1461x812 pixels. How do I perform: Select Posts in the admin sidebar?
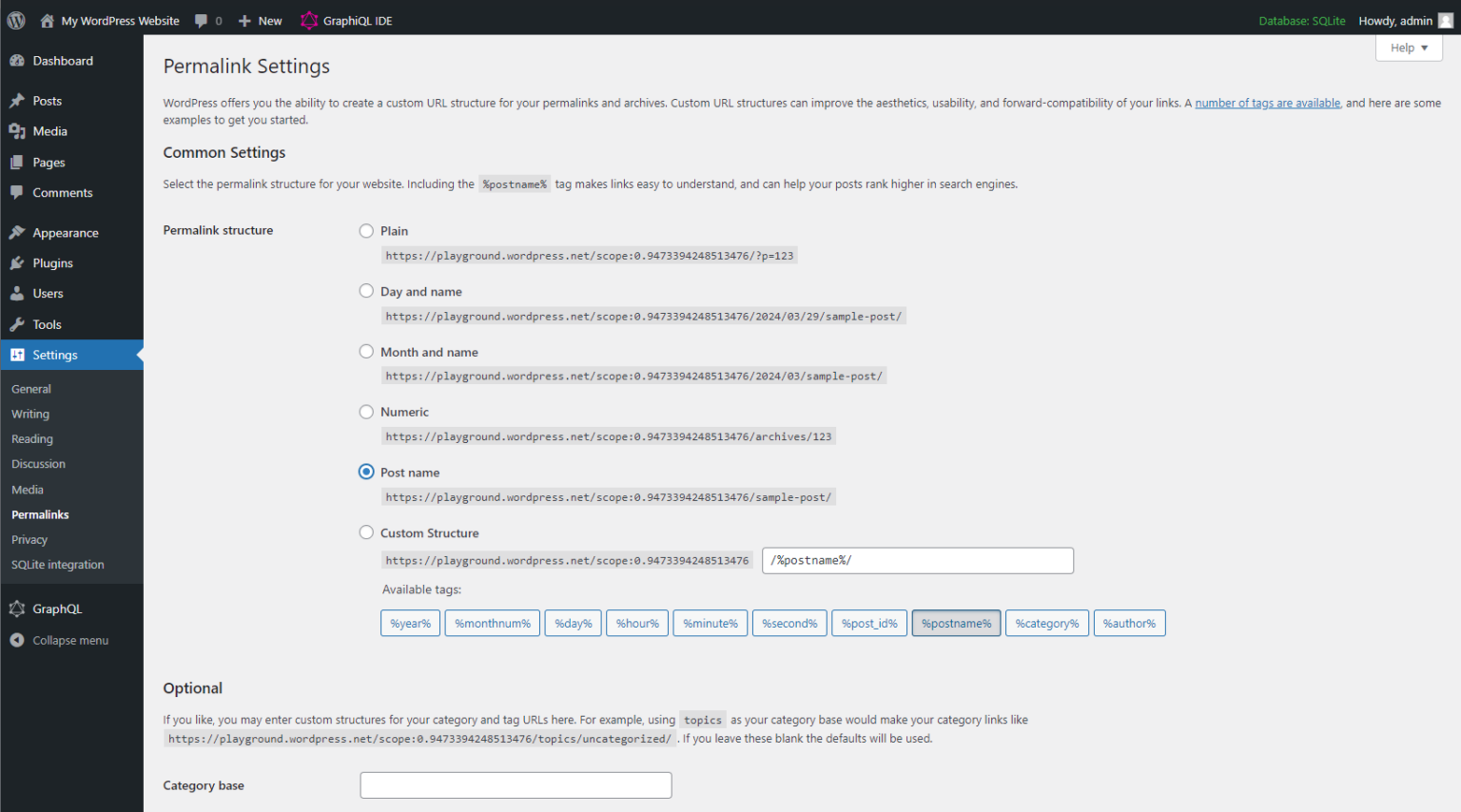click(x=43, y=100)
